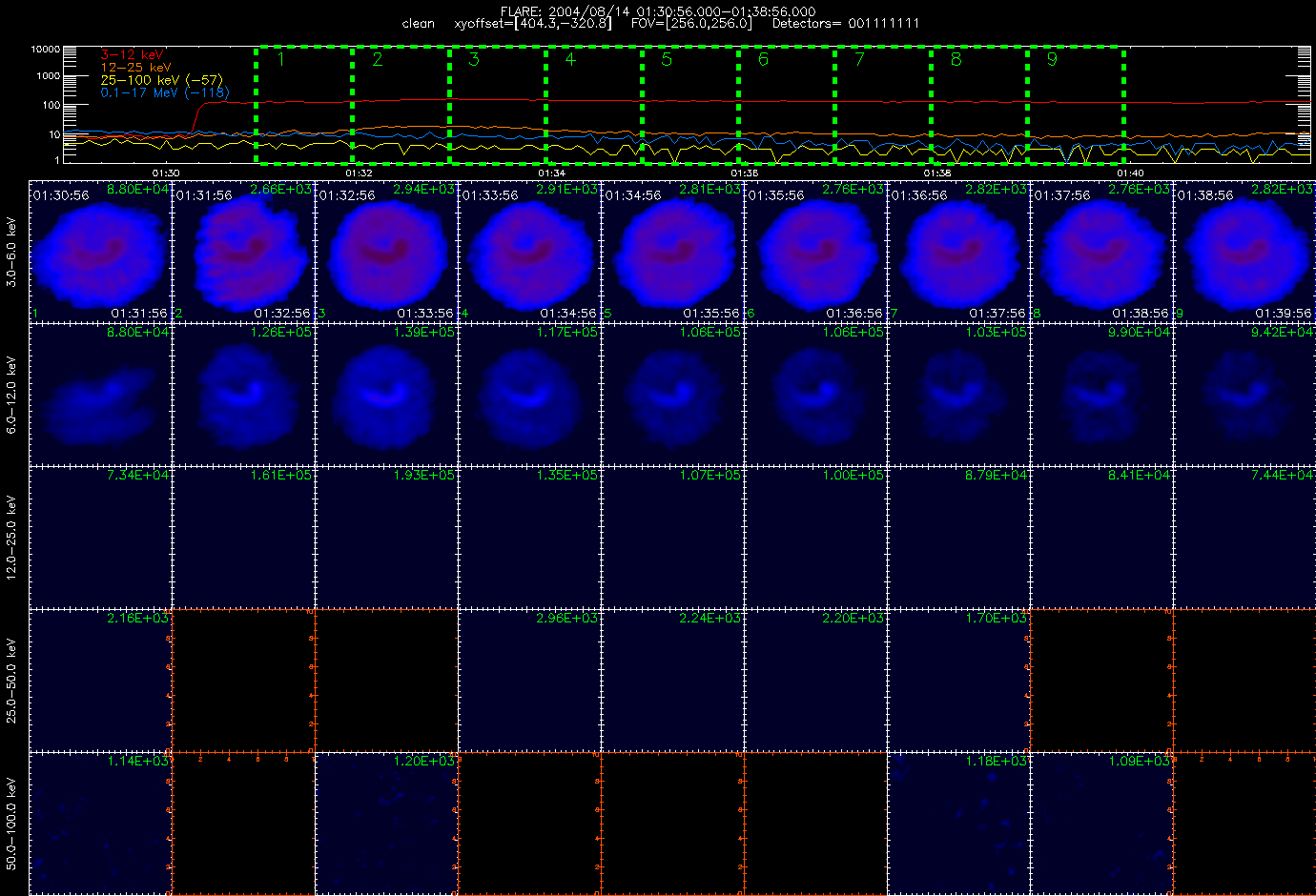Screen dimensions: 1316x896
Task: Click the blue '0.1-17 MeV (-118)' legend entry
Action: 165,92
